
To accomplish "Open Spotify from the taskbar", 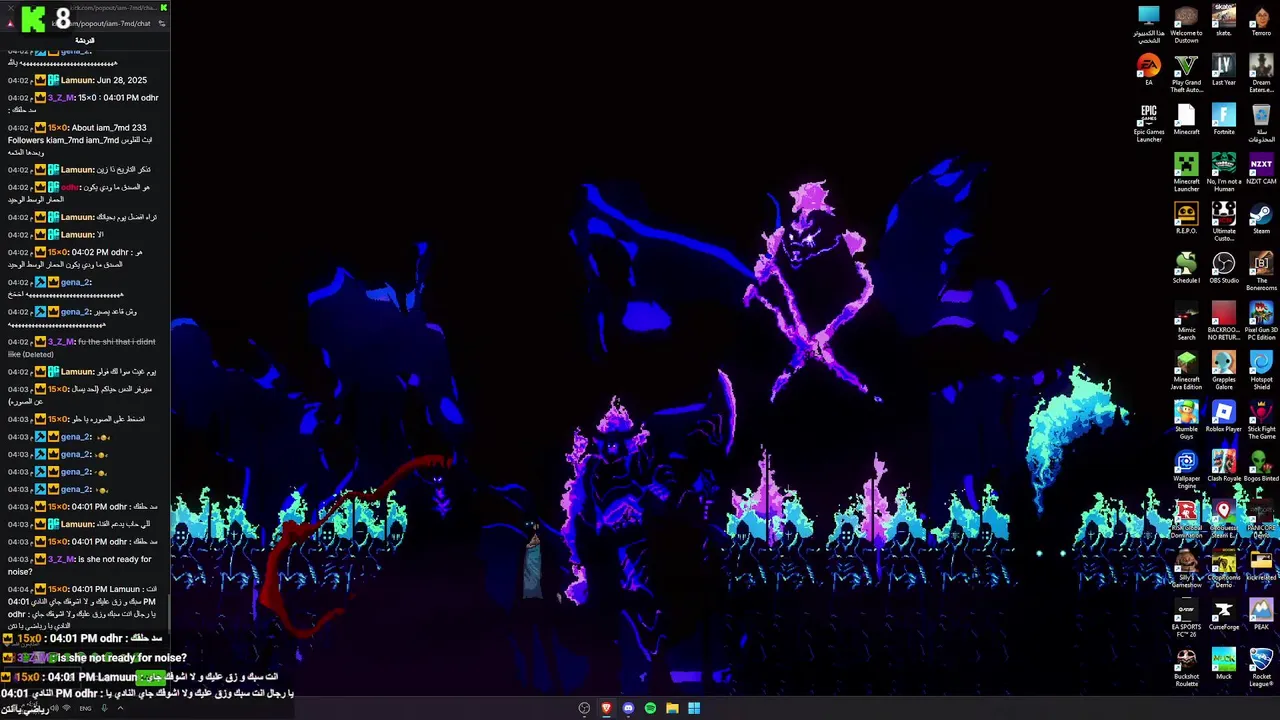I will coord(650,708).
